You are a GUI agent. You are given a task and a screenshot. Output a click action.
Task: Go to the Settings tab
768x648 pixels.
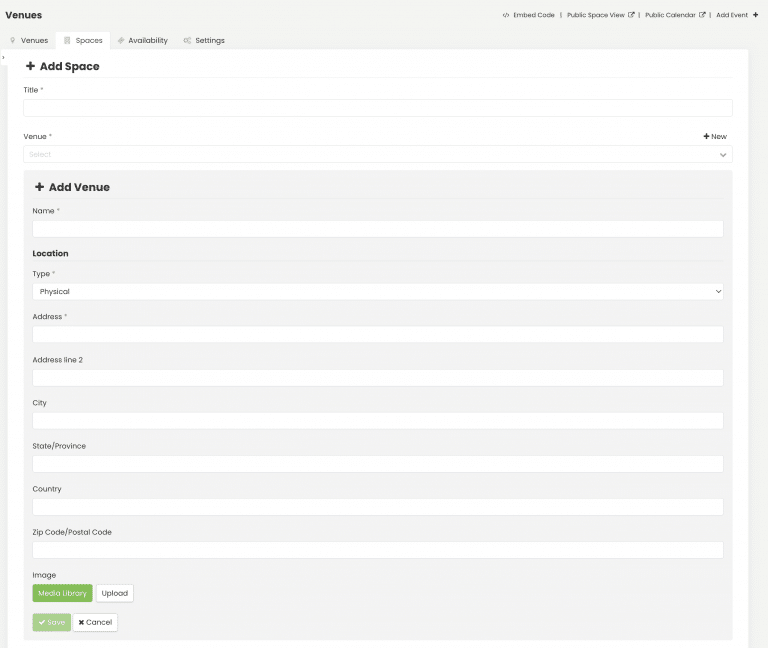204,41
